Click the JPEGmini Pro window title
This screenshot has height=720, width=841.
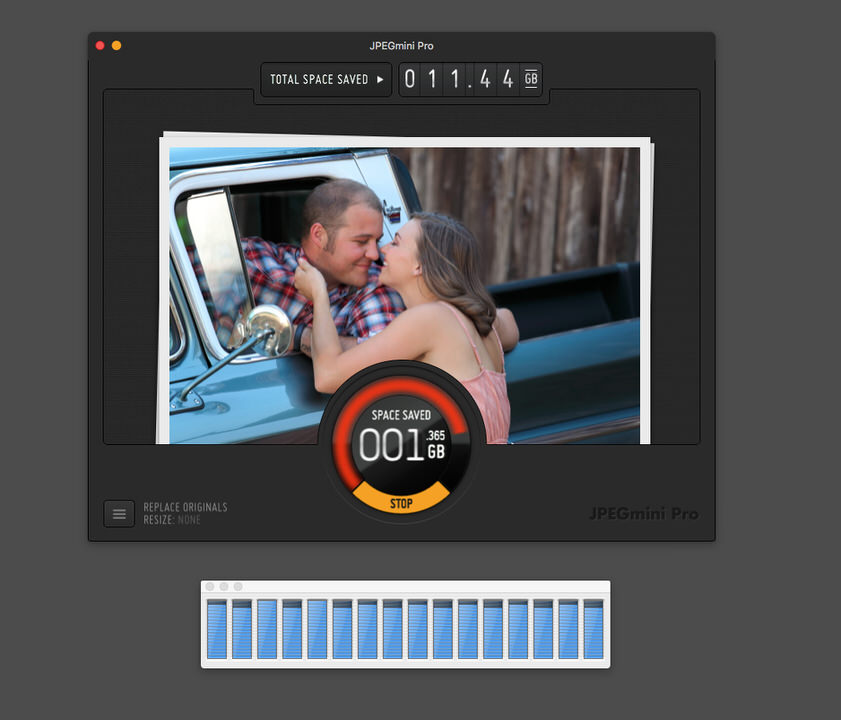pyautogui.click(x=401, y=46)
